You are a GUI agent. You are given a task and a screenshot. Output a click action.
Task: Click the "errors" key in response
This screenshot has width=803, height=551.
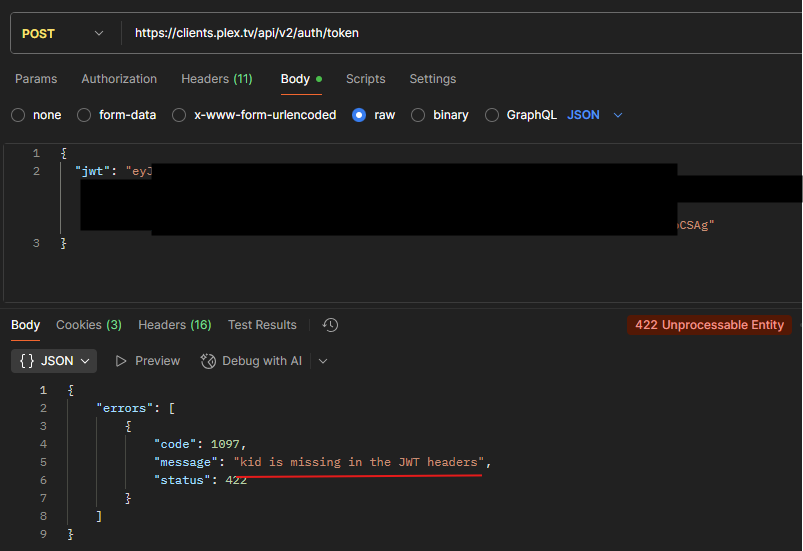(x=124, y=408)
